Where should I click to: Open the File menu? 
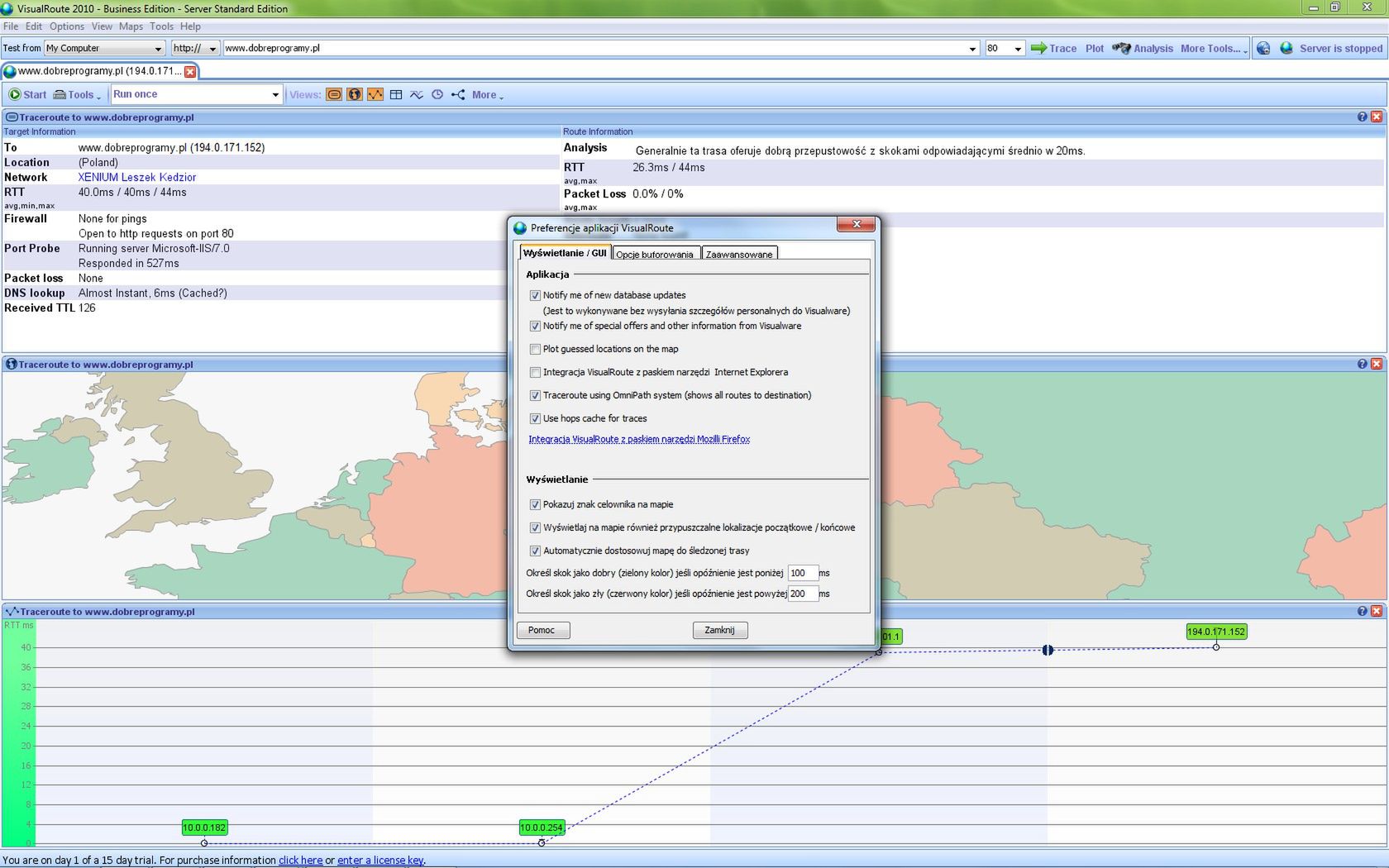pos(11,26)
